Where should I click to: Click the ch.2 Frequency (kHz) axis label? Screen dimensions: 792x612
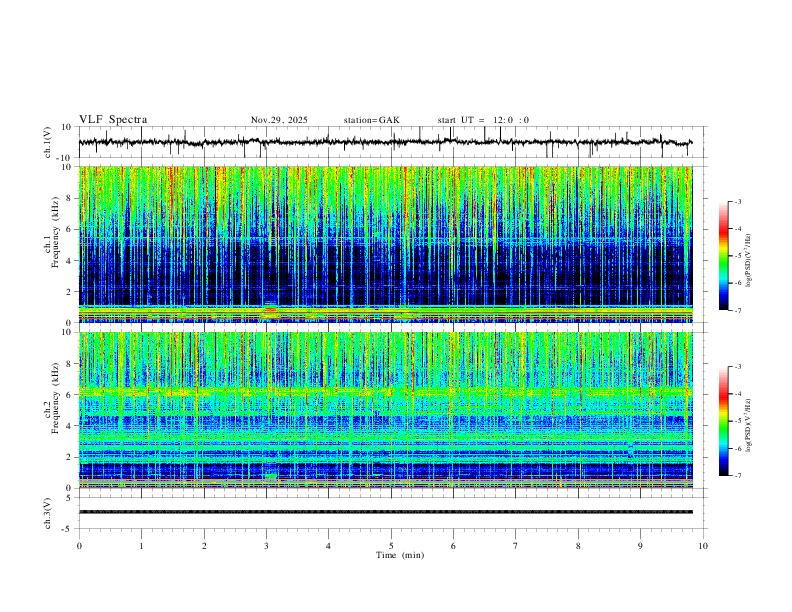[52, 398]
